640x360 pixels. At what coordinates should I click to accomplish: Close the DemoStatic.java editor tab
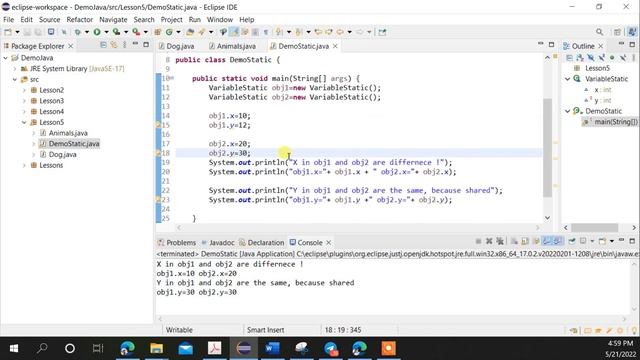335,46
